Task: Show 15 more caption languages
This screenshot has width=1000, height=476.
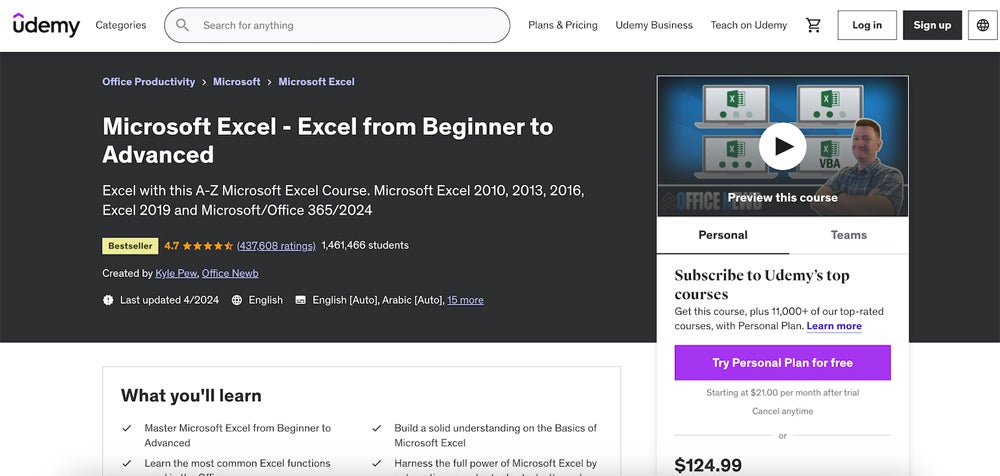Action: point(466,300)
